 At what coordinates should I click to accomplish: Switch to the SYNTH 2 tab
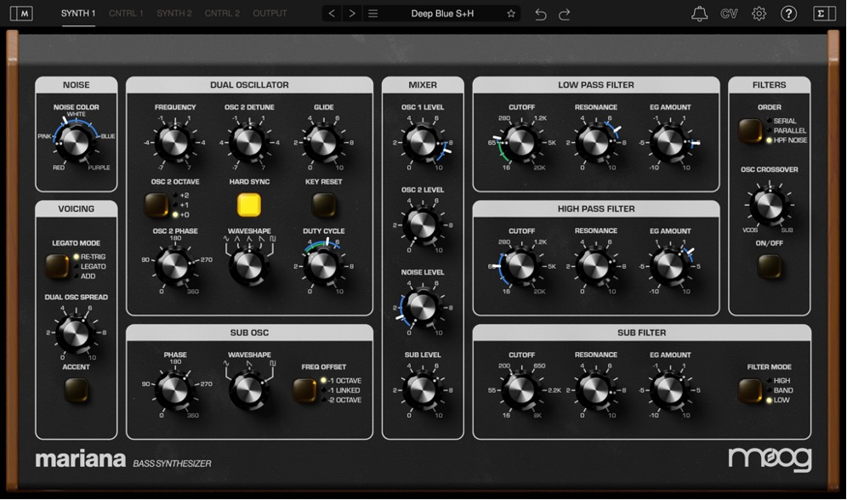tap(174, 13)
